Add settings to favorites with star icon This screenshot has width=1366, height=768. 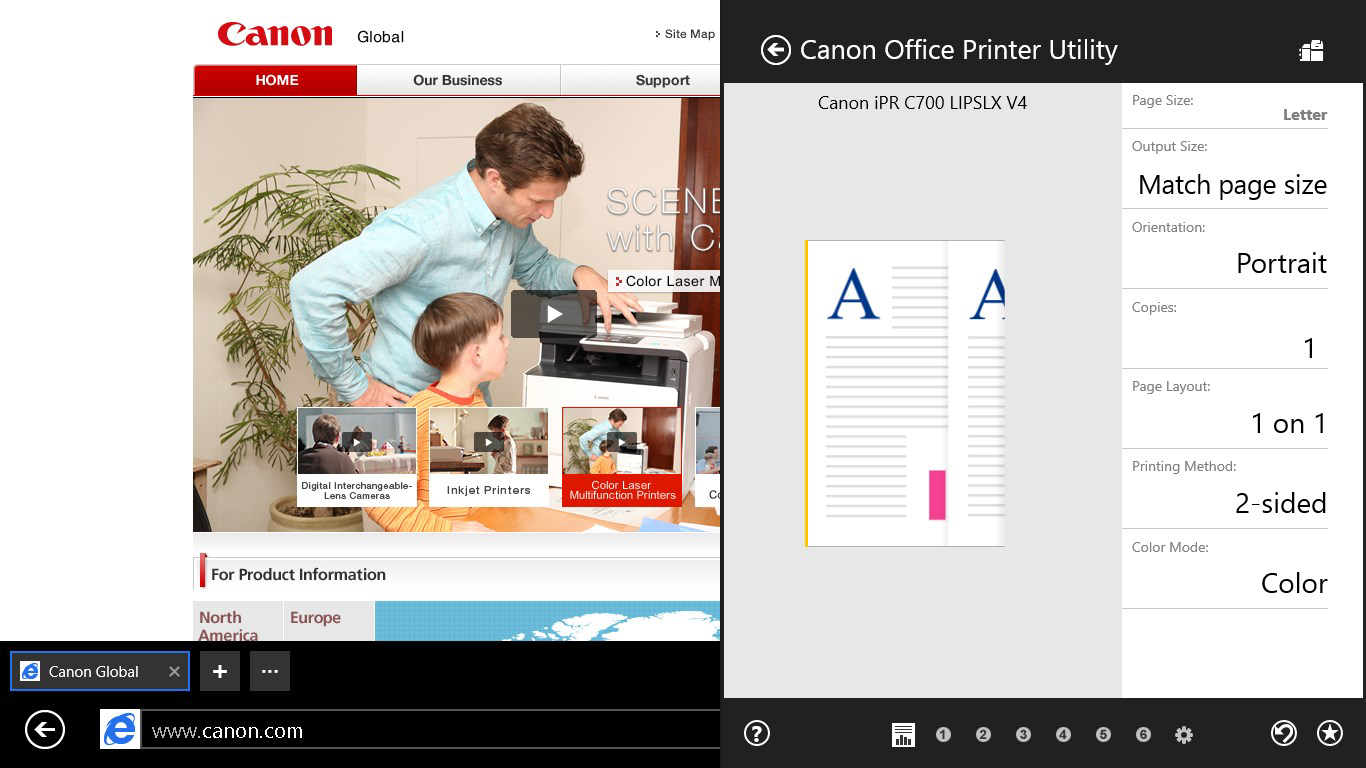(1329, 733)
